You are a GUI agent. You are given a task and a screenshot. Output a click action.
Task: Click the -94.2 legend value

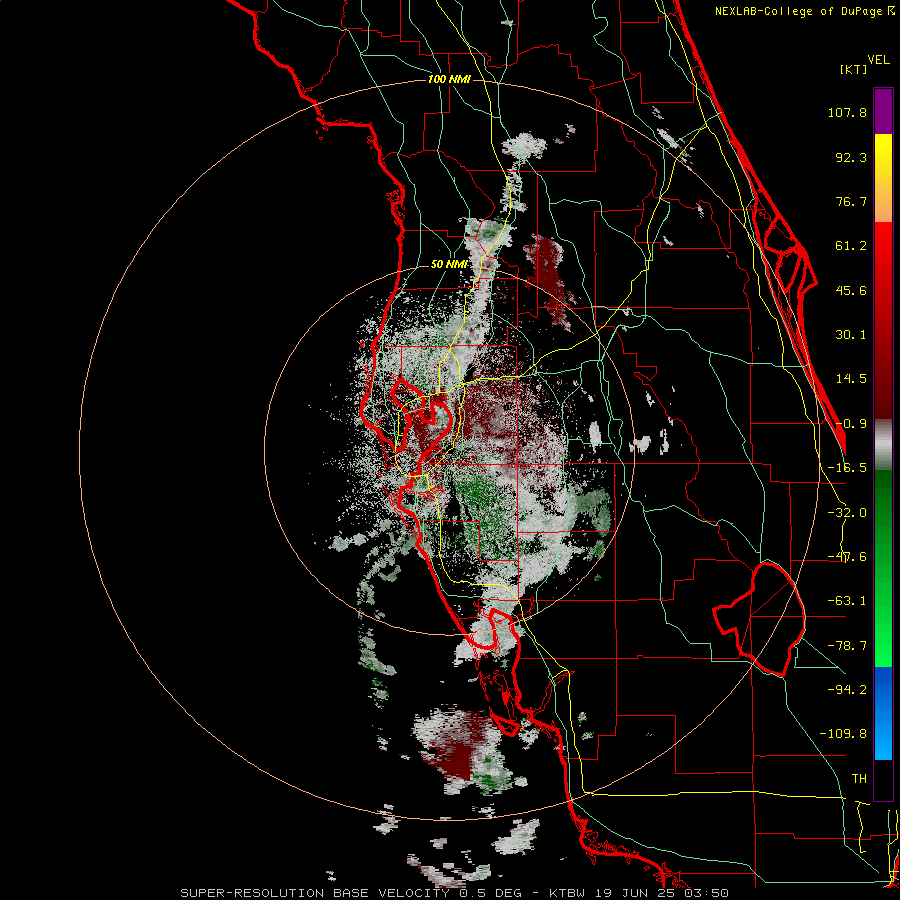(x=847, y=690)
